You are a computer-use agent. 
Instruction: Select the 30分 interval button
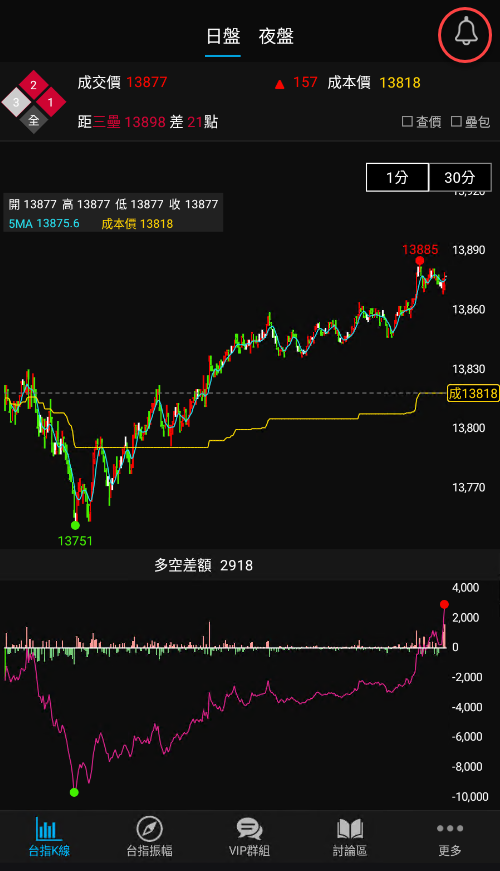pos(460,177)
